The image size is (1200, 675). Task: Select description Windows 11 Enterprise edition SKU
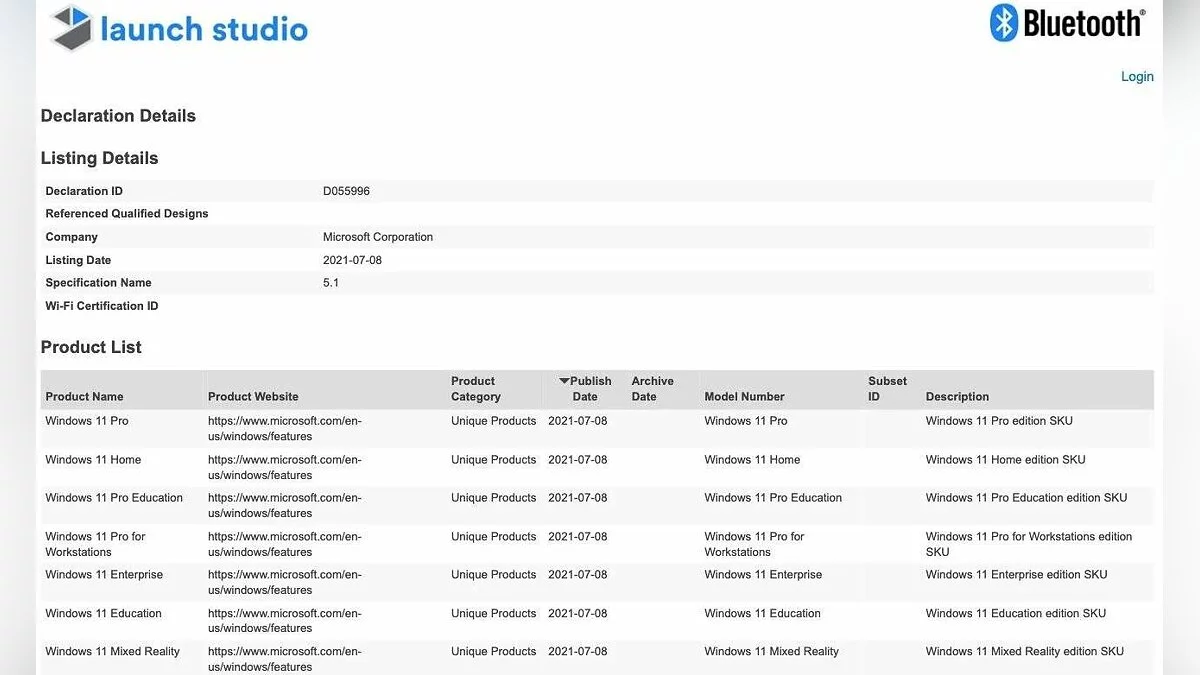coord(1017,575)
